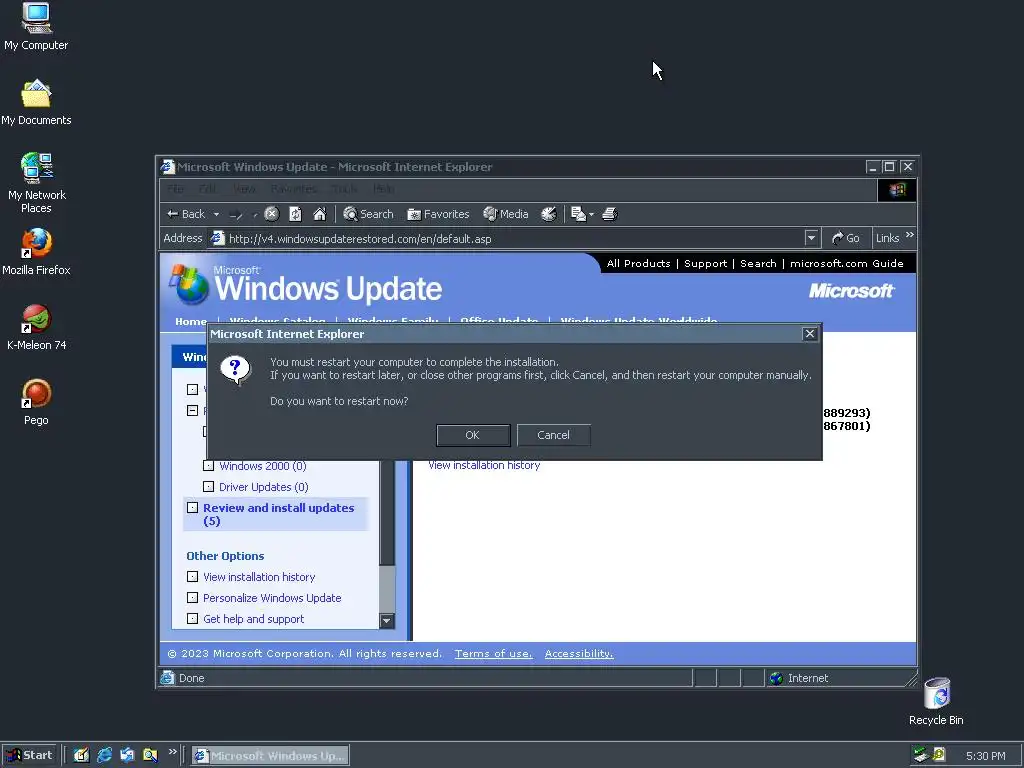Click the Print icon in the IE toolbar
Viewport: 1024px width, 768px height.
click(609, 214)
